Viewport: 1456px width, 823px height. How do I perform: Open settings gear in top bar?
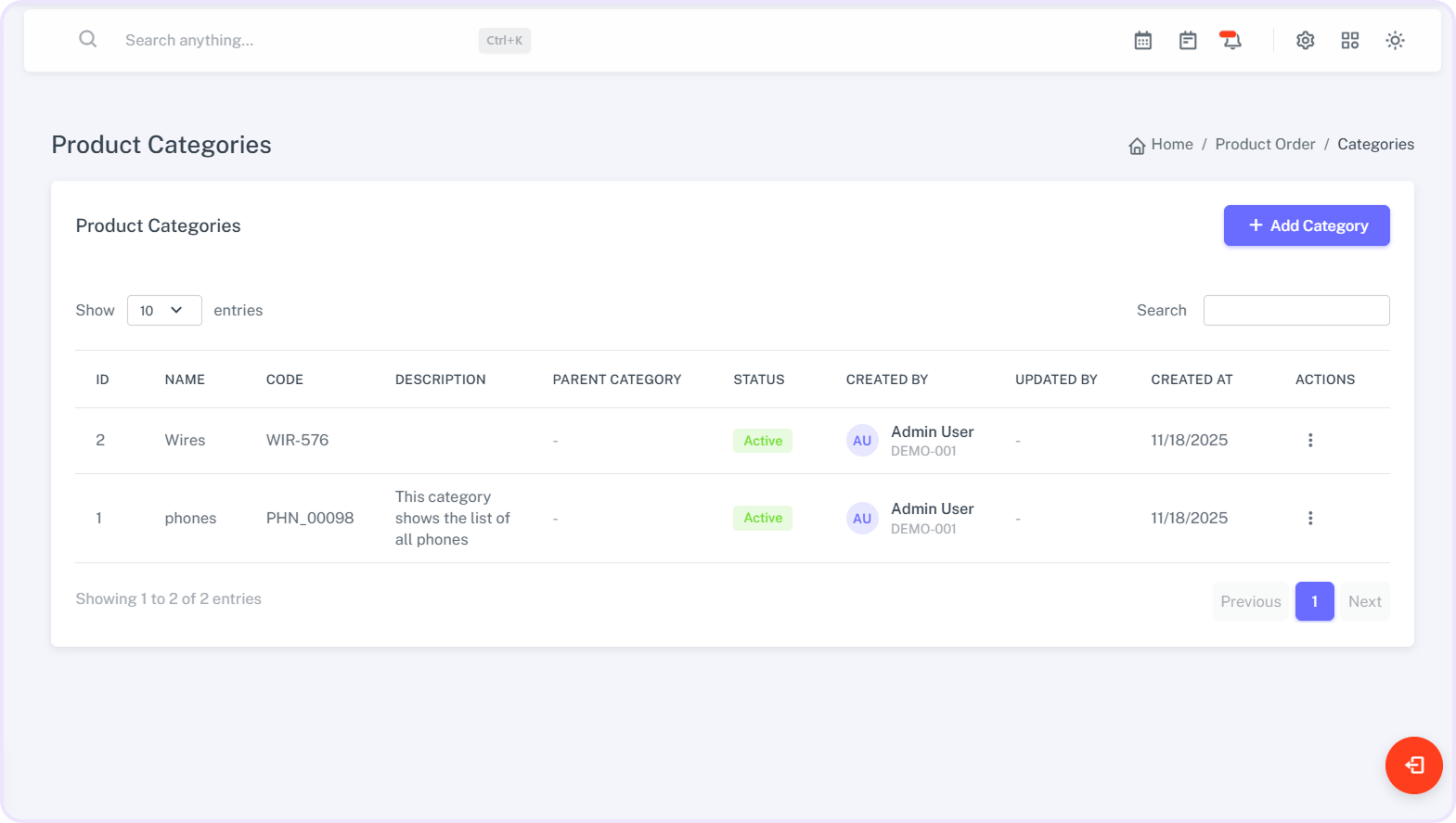coord(1306,41)
